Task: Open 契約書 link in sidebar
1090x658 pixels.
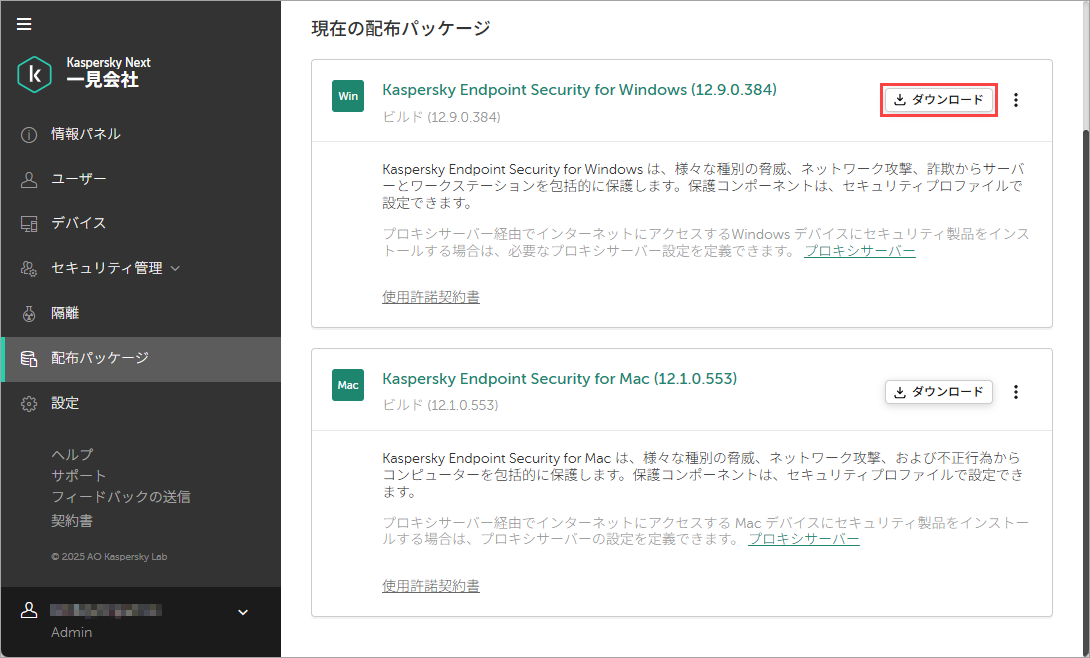Action: coord(72,521)
